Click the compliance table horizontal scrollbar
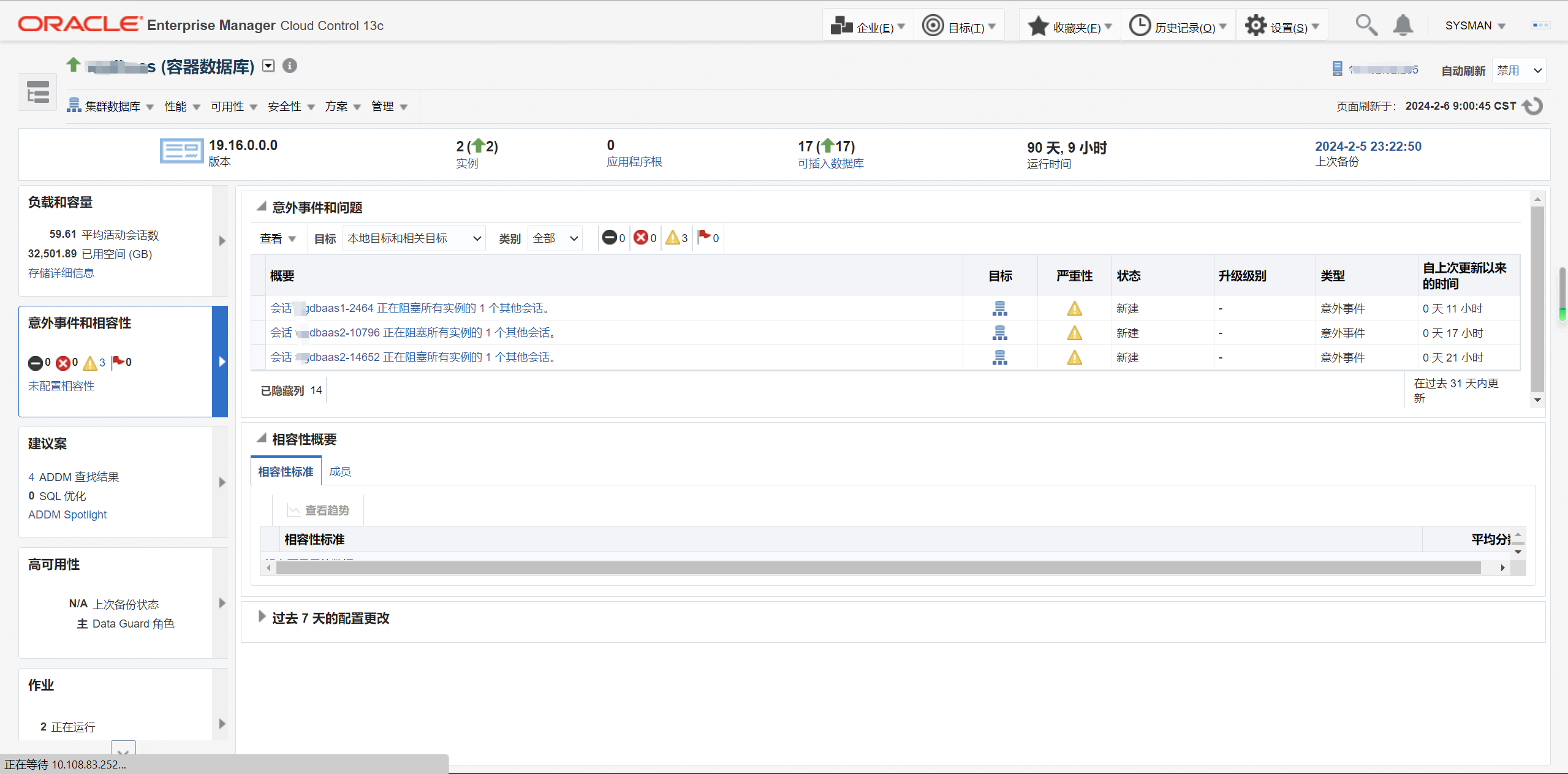1568x774 pixels. [x=879, y=567]
